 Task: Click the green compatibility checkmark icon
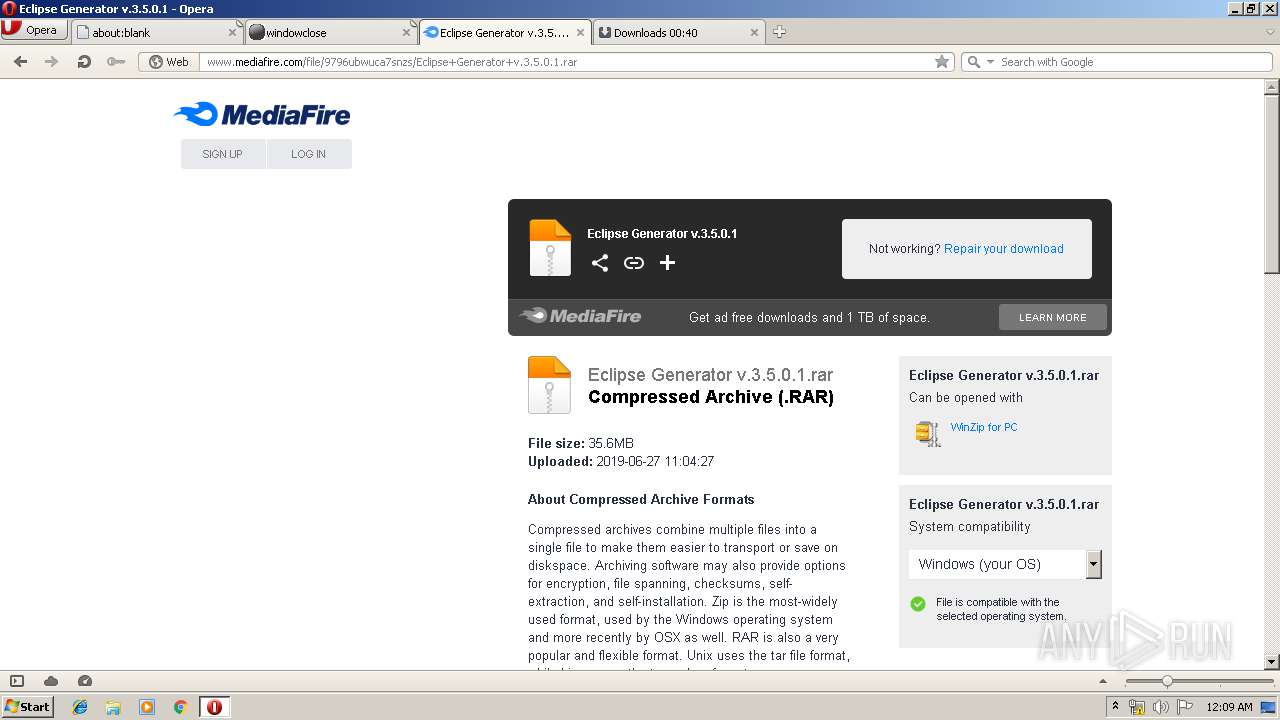click(918, 604)
